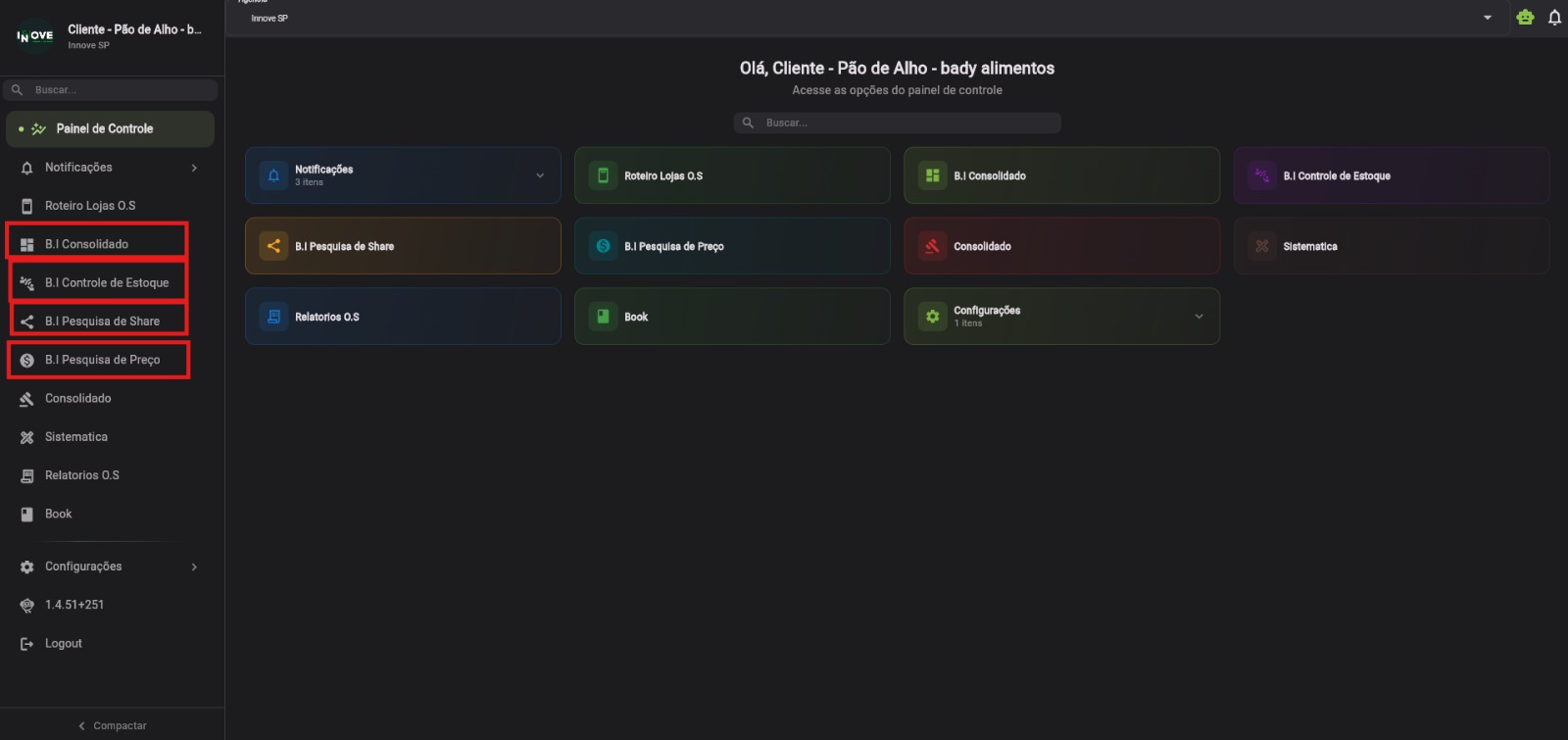
Task: Open B.I Pesquisa de Share from sidebar
Action: tap(102, 321)
